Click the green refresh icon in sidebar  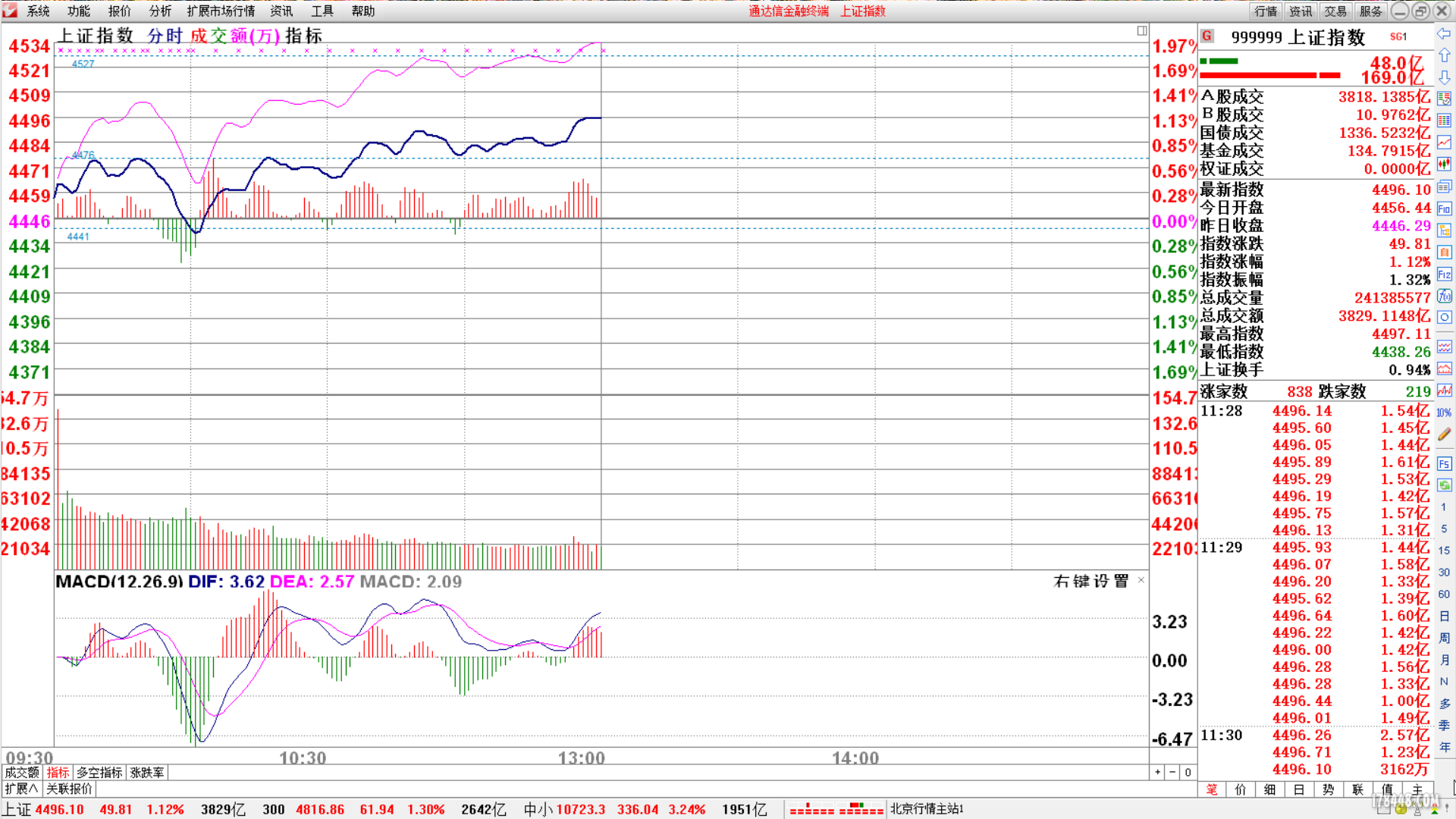pos(1444,485)
